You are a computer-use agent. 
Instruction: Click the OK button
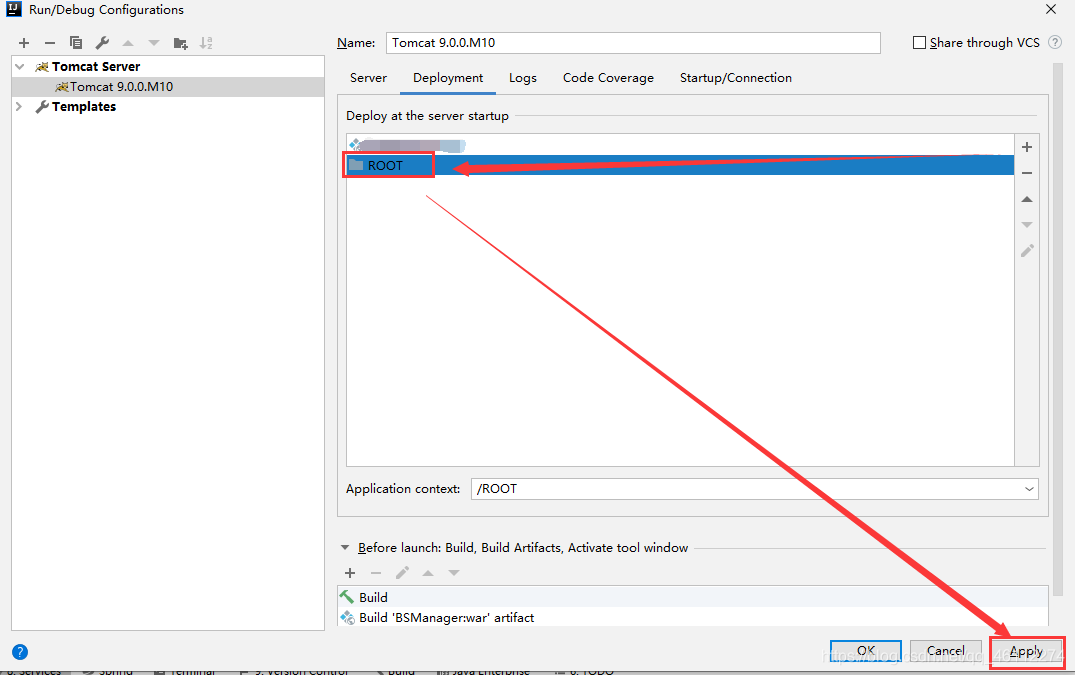point(865,650)
